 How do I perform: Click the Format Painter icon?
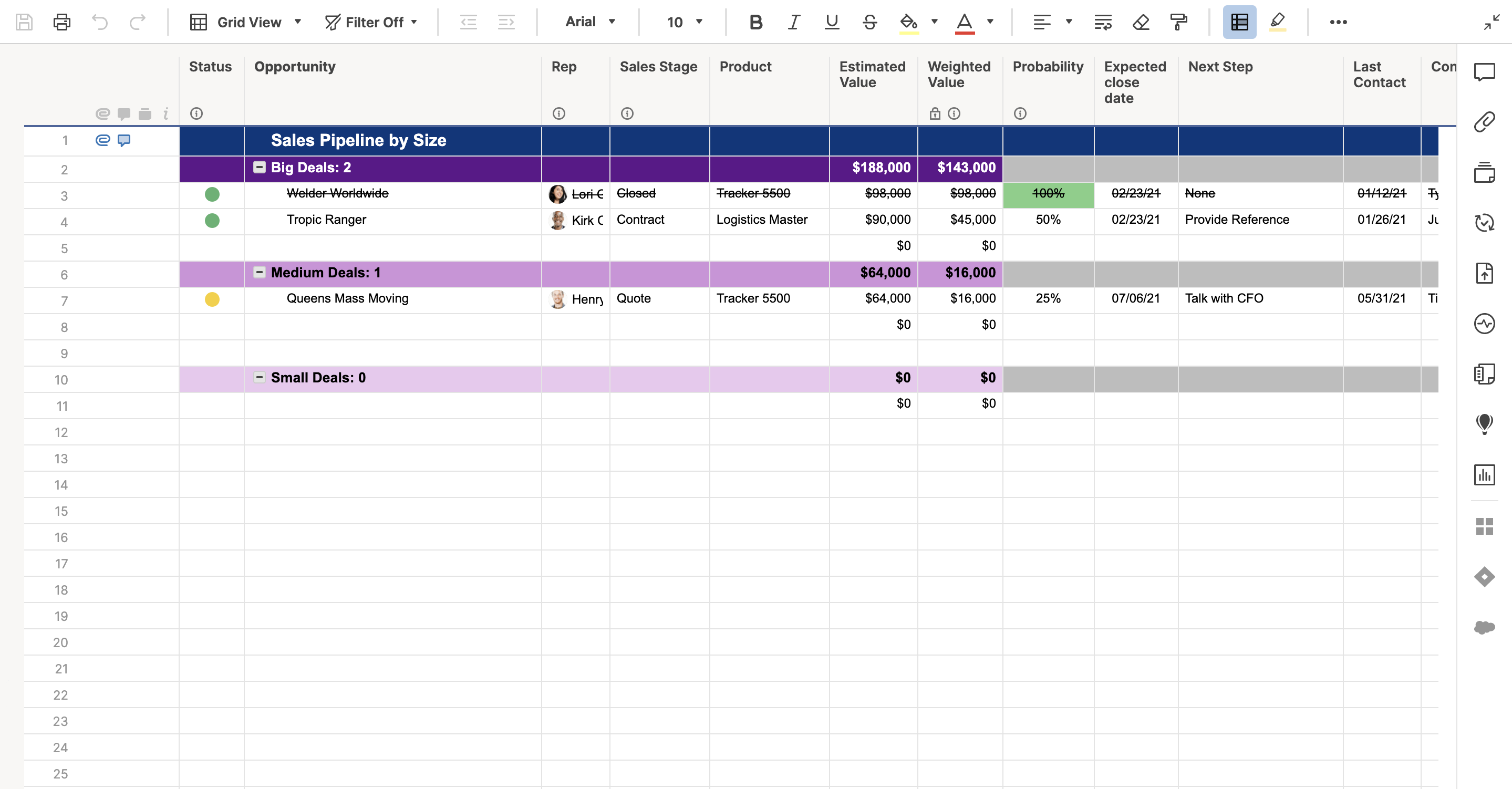1178,22
